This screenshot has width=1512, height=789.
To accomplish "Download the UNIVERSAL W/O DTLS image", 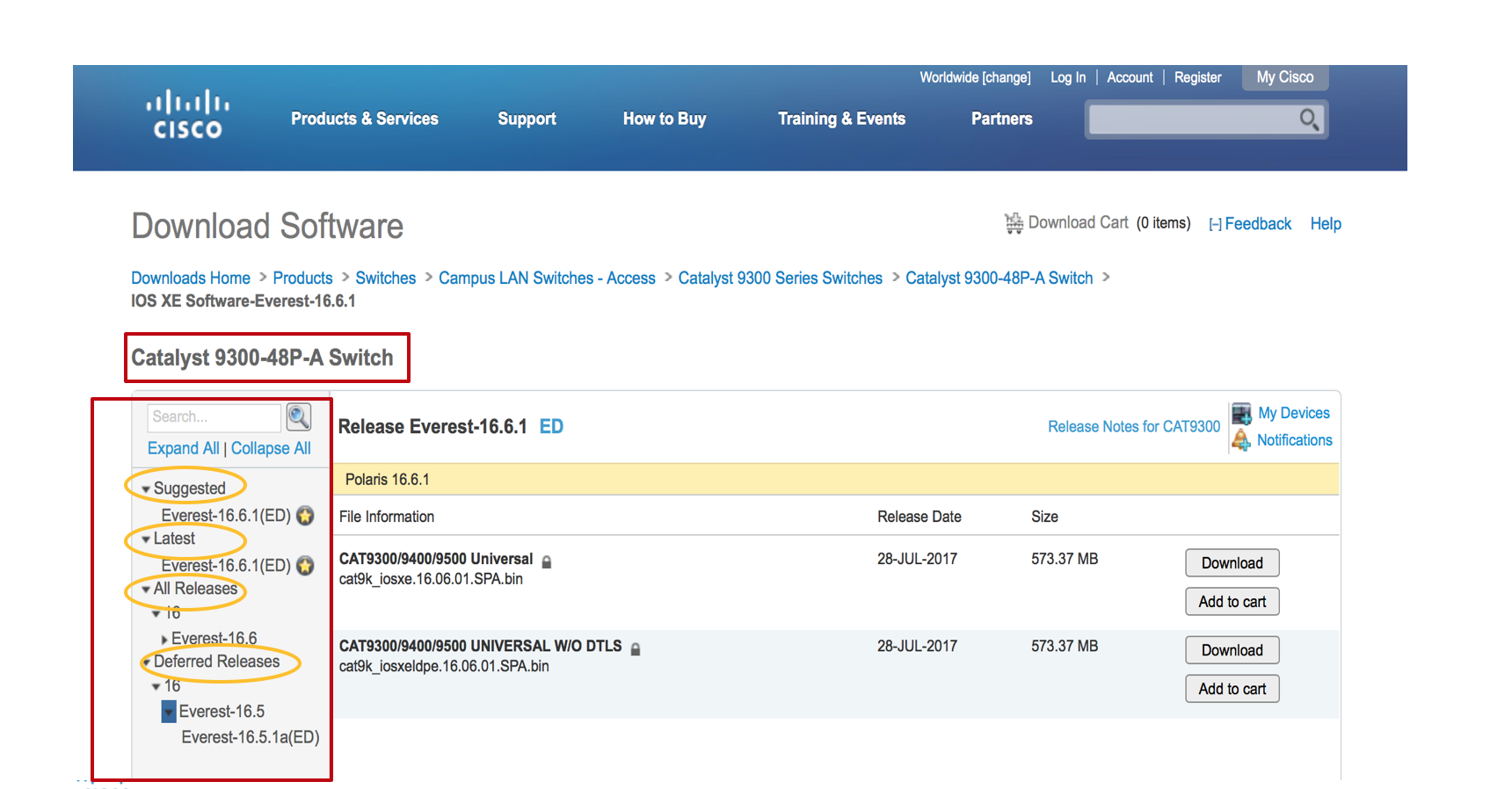I will pyautogui.click(x=1232, y=650).
